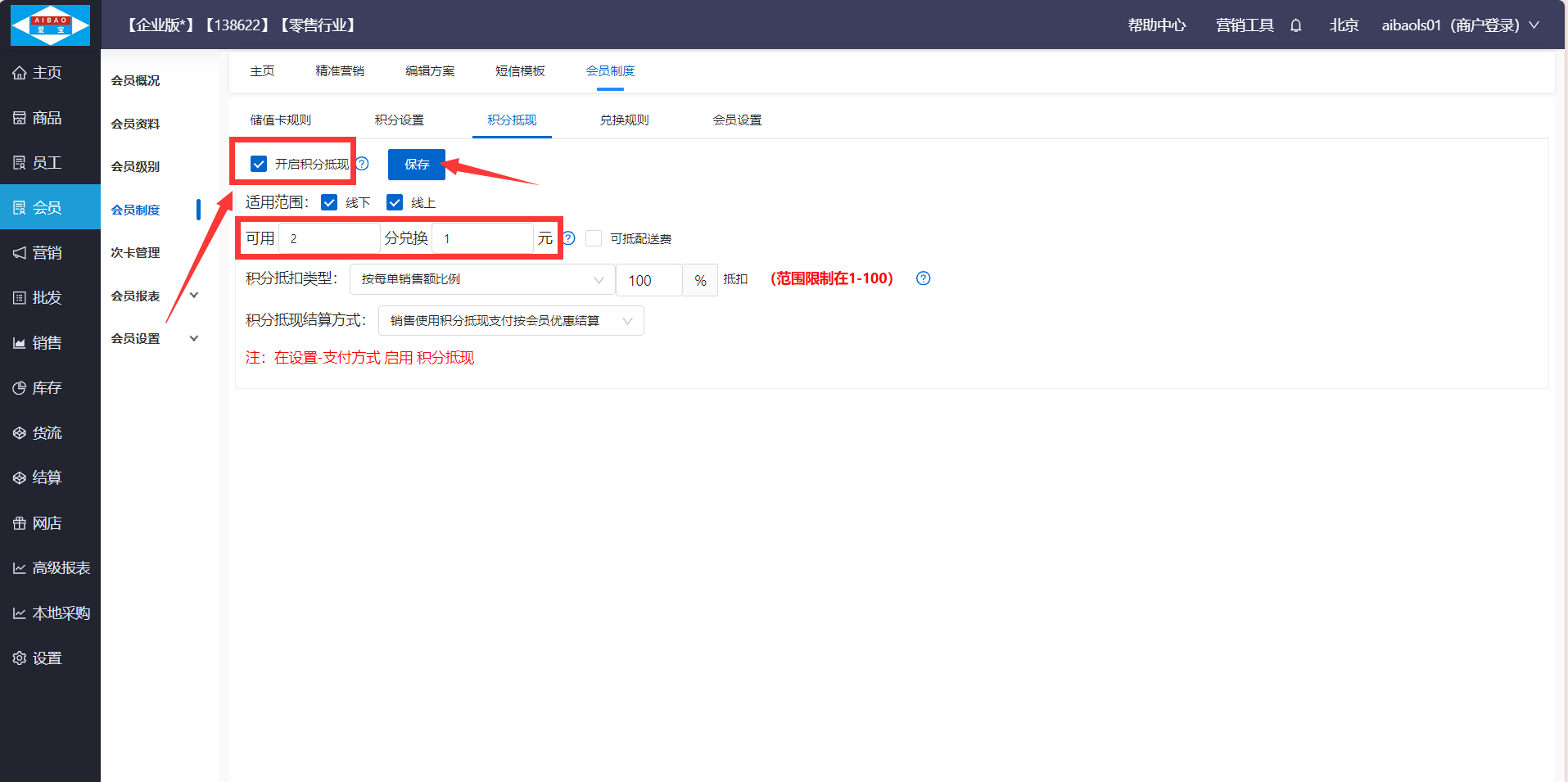Enable the 可抵配送费 checkbox
This screenshot has width=1568, height=782.
[594, 238]
